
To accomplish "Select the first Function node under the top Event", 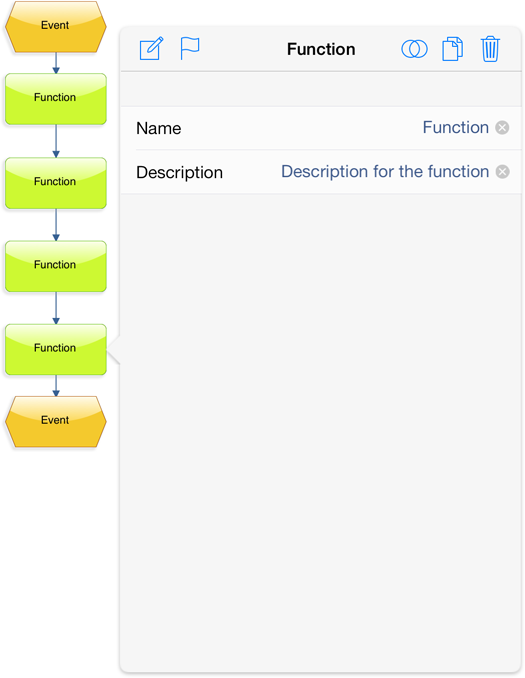I will tap(56, 99).
